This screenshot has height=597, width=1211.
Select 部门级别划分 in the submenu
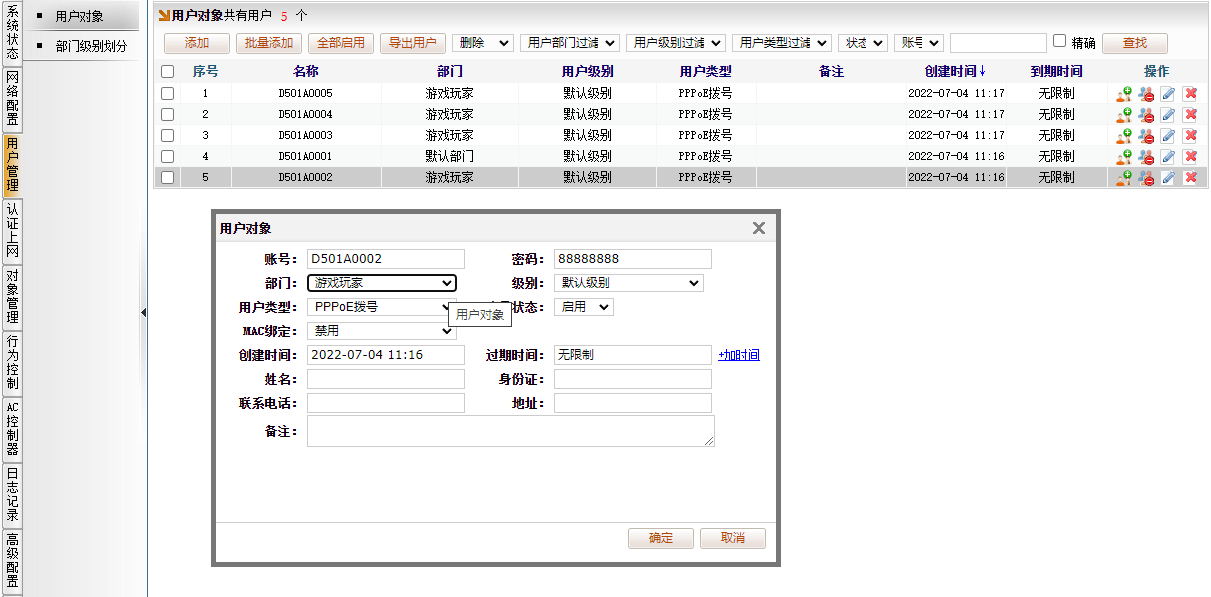point(91,46)
